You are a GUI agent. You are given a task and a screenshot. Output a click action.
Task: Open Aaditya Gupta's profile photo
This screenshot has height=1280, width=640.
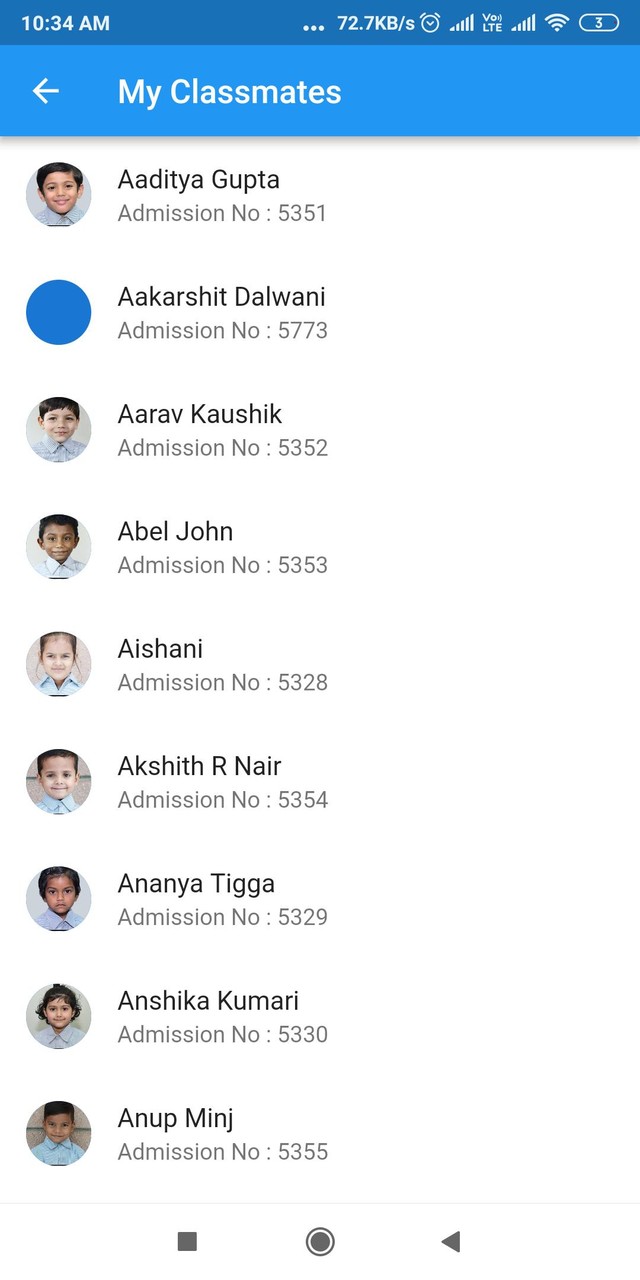[59, 195]
